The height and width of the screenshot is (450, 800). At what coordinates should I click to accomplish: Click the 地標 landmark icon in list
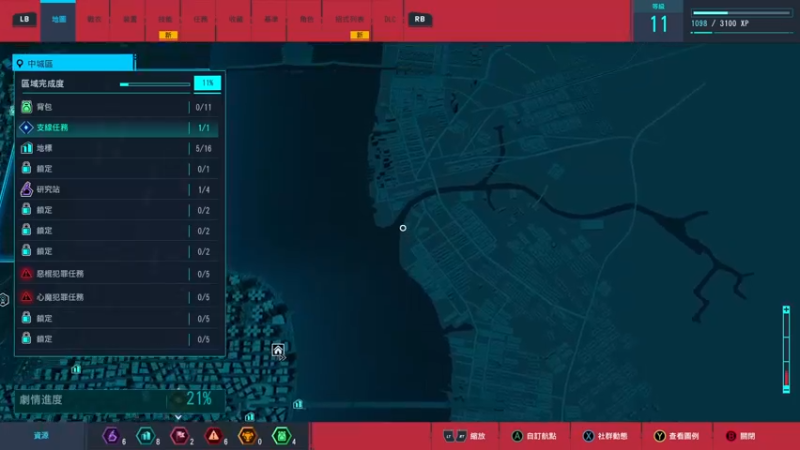click(27, 148)
